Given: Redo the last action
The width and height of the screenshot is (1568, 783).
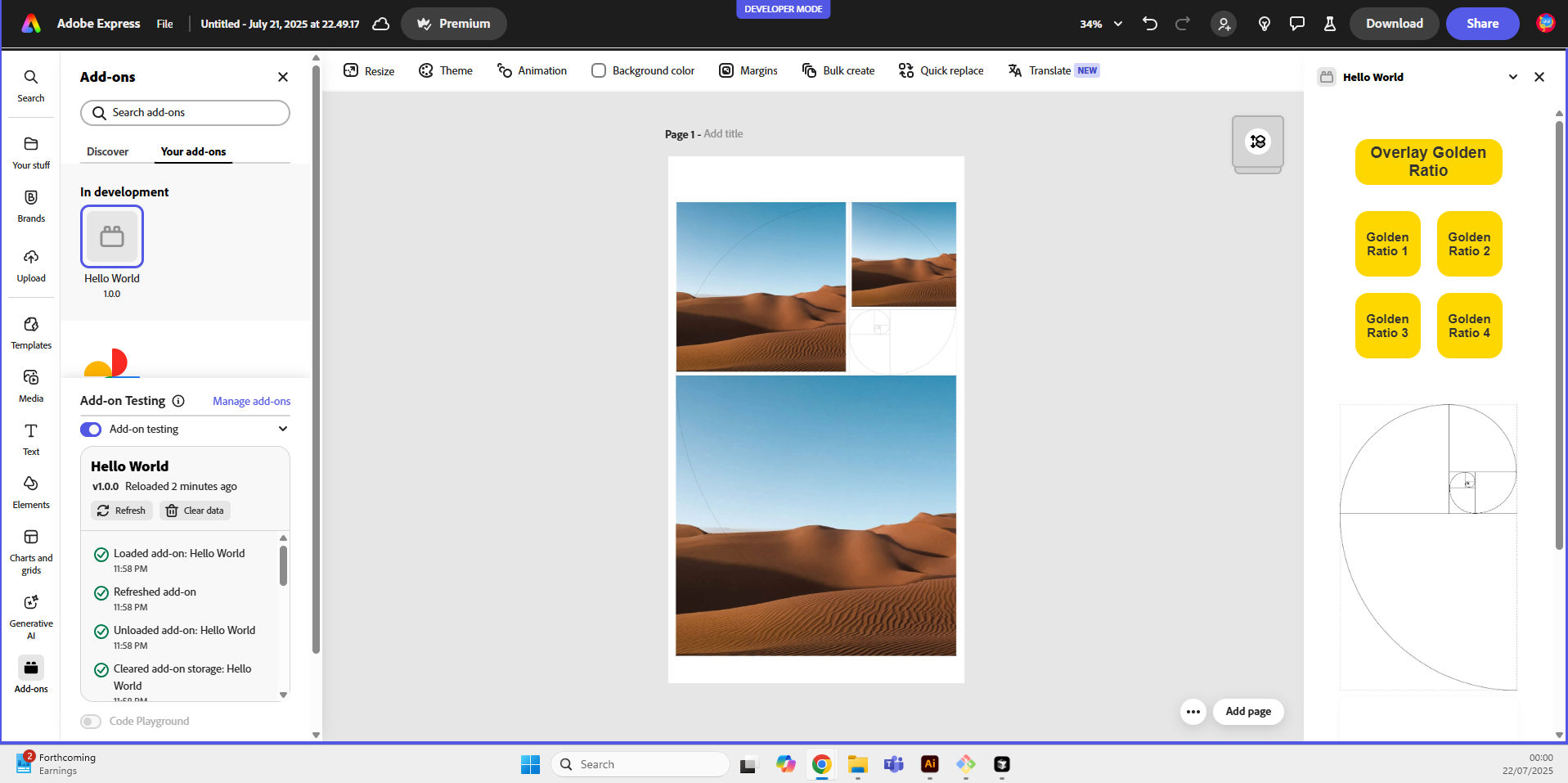Looking at the screenshot, I should [1183, 24].
